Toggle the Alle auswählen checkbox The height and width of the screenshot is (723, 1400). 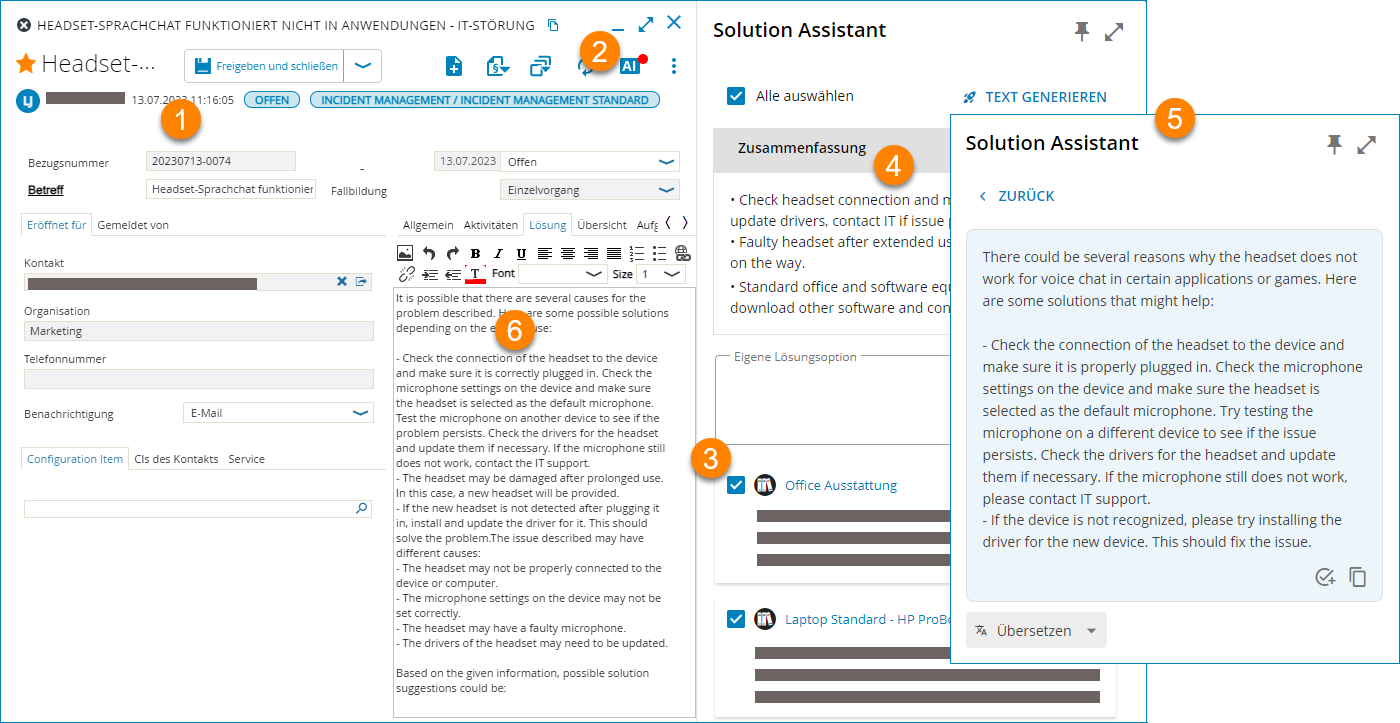(x=736, y=96)
